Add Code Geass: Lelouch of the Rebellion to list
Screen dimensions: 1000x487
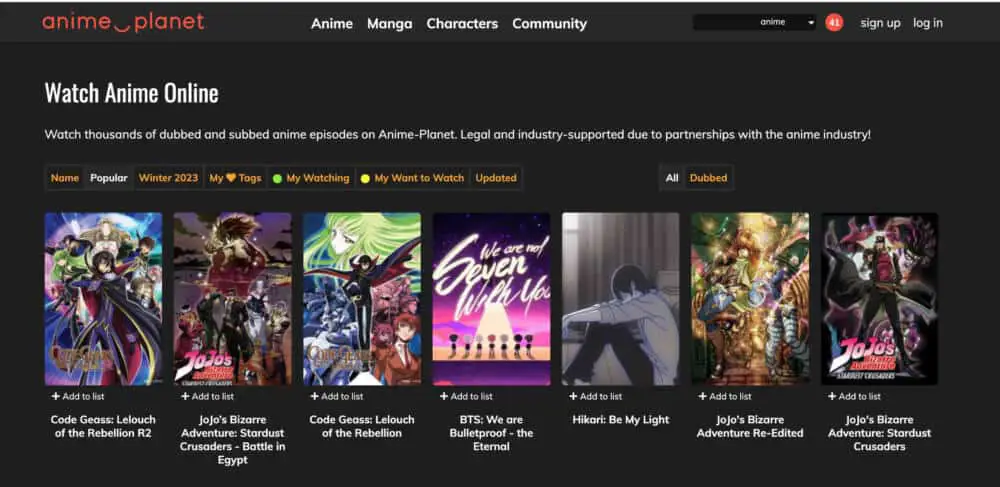click(x=337, y=396)
